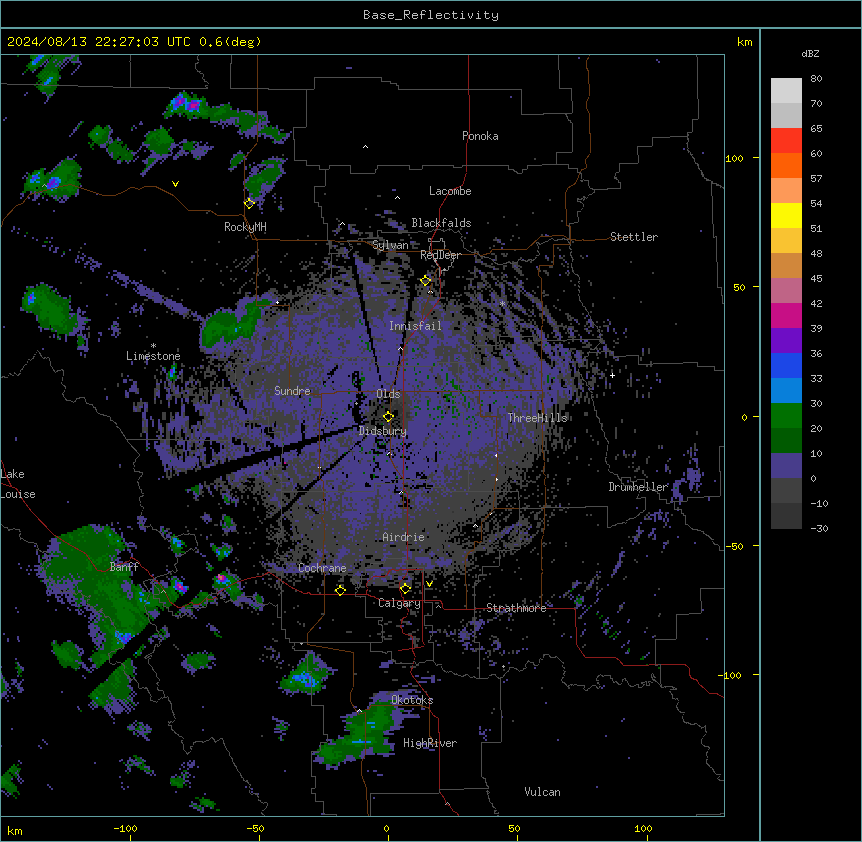This screenshot has width=862, height=842.
Task: Click the yellow V marker west of RockyMH
Action: [x=175, y=184]
